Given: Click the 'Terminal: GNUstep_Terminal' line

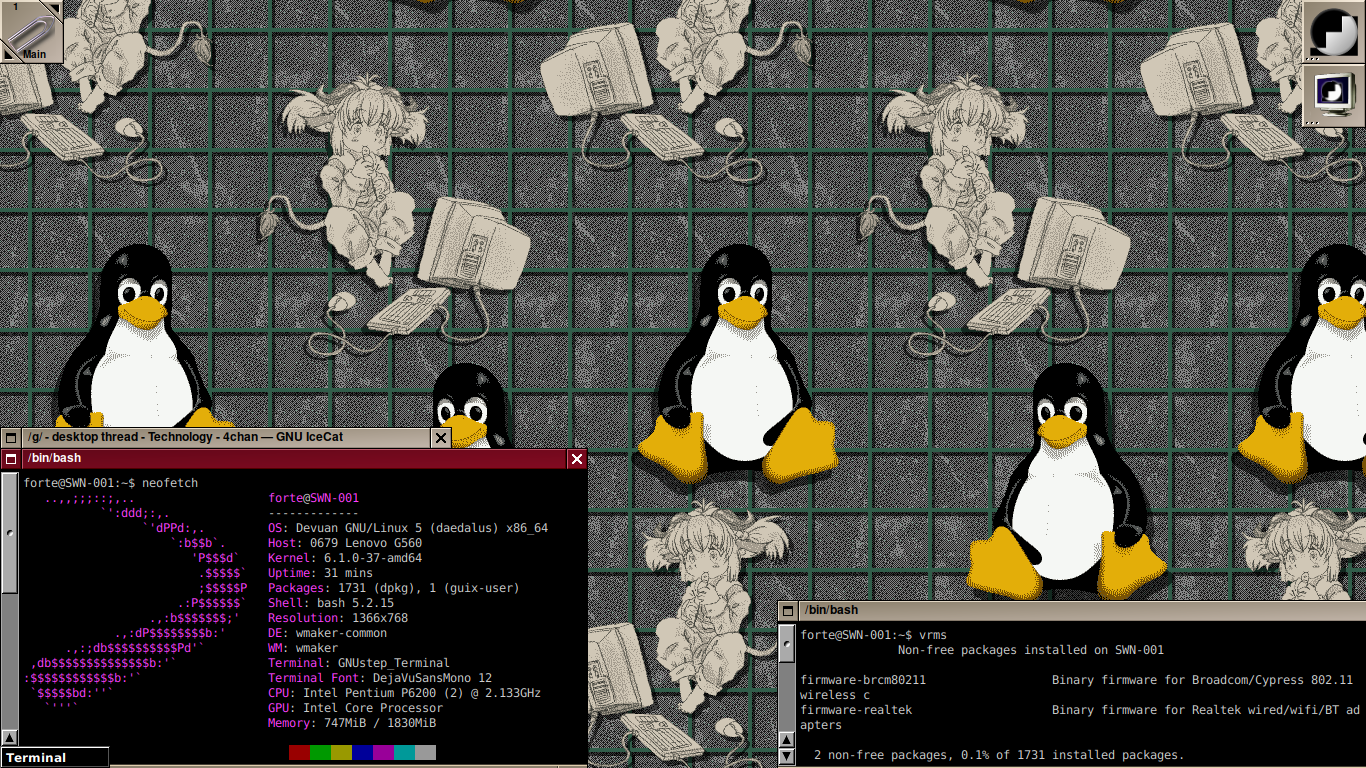Looking at the screenshot, I should (x=359, y=663).
